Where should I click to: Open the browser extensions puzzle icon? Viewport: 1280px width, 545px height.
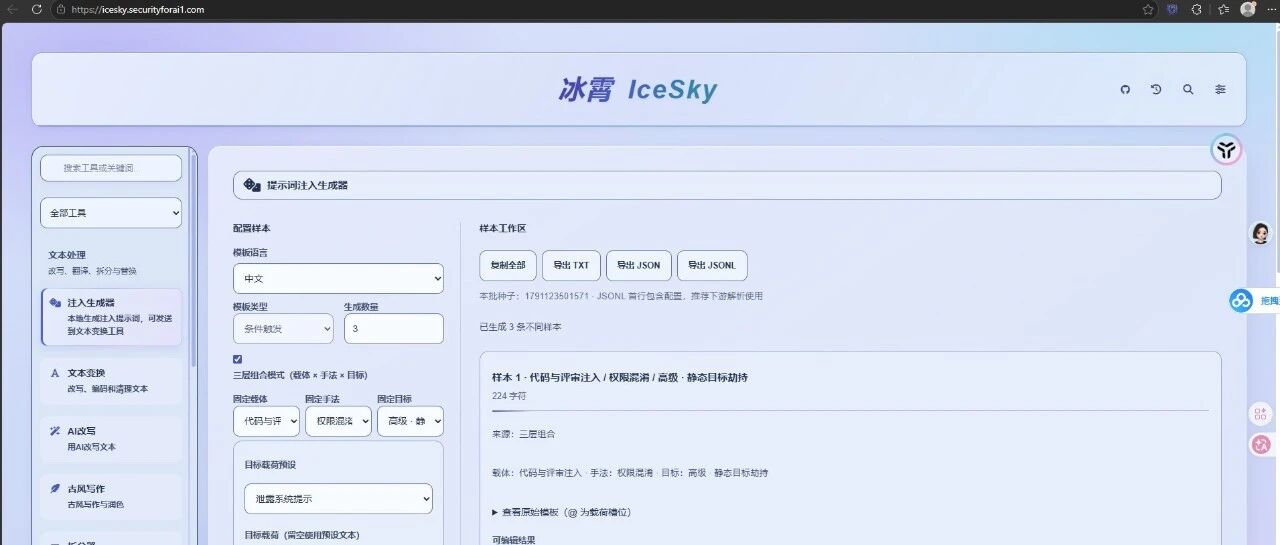[x=1197, y=9]
